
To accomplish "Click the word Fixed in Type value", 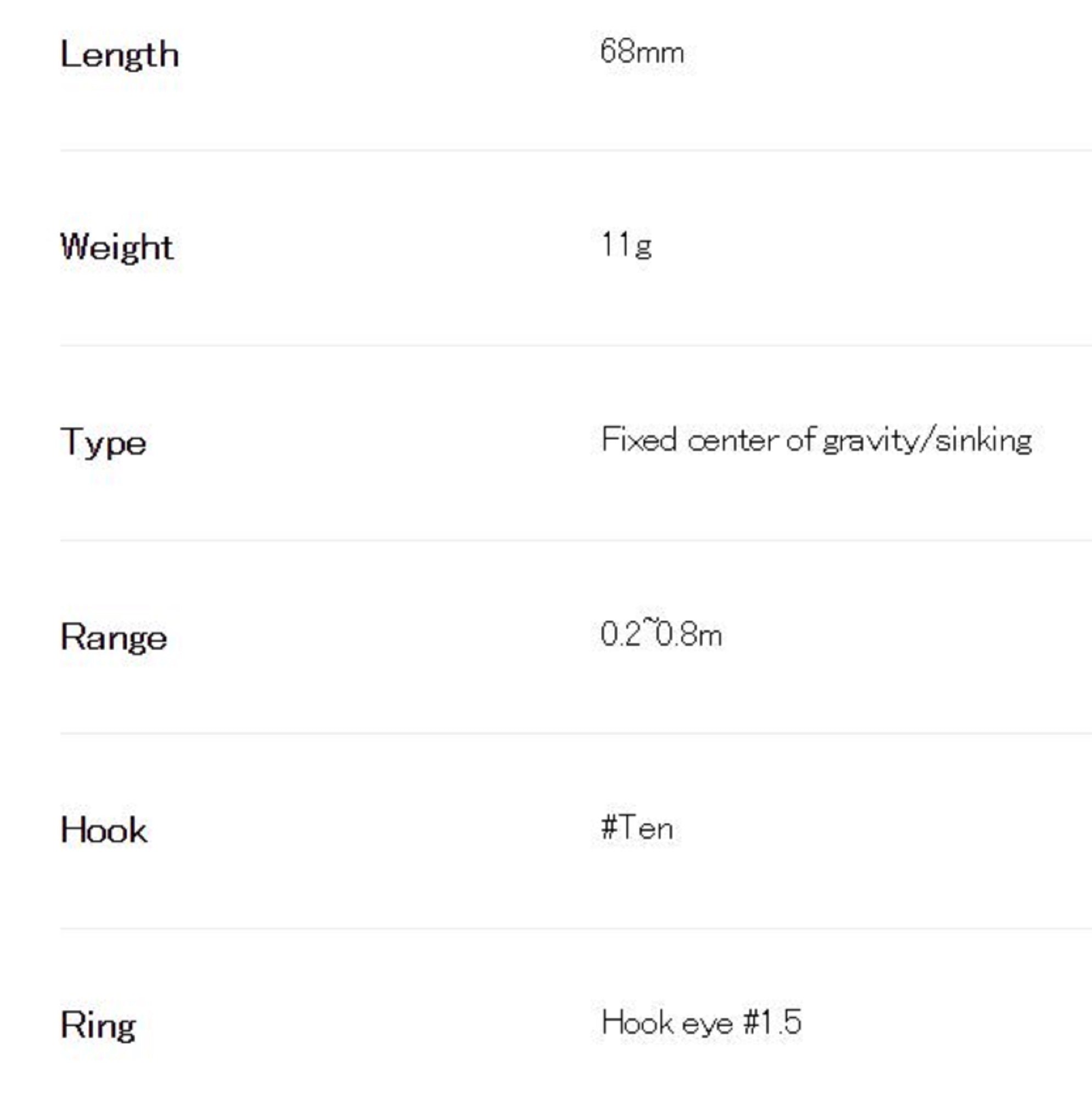I will (639, 440).
